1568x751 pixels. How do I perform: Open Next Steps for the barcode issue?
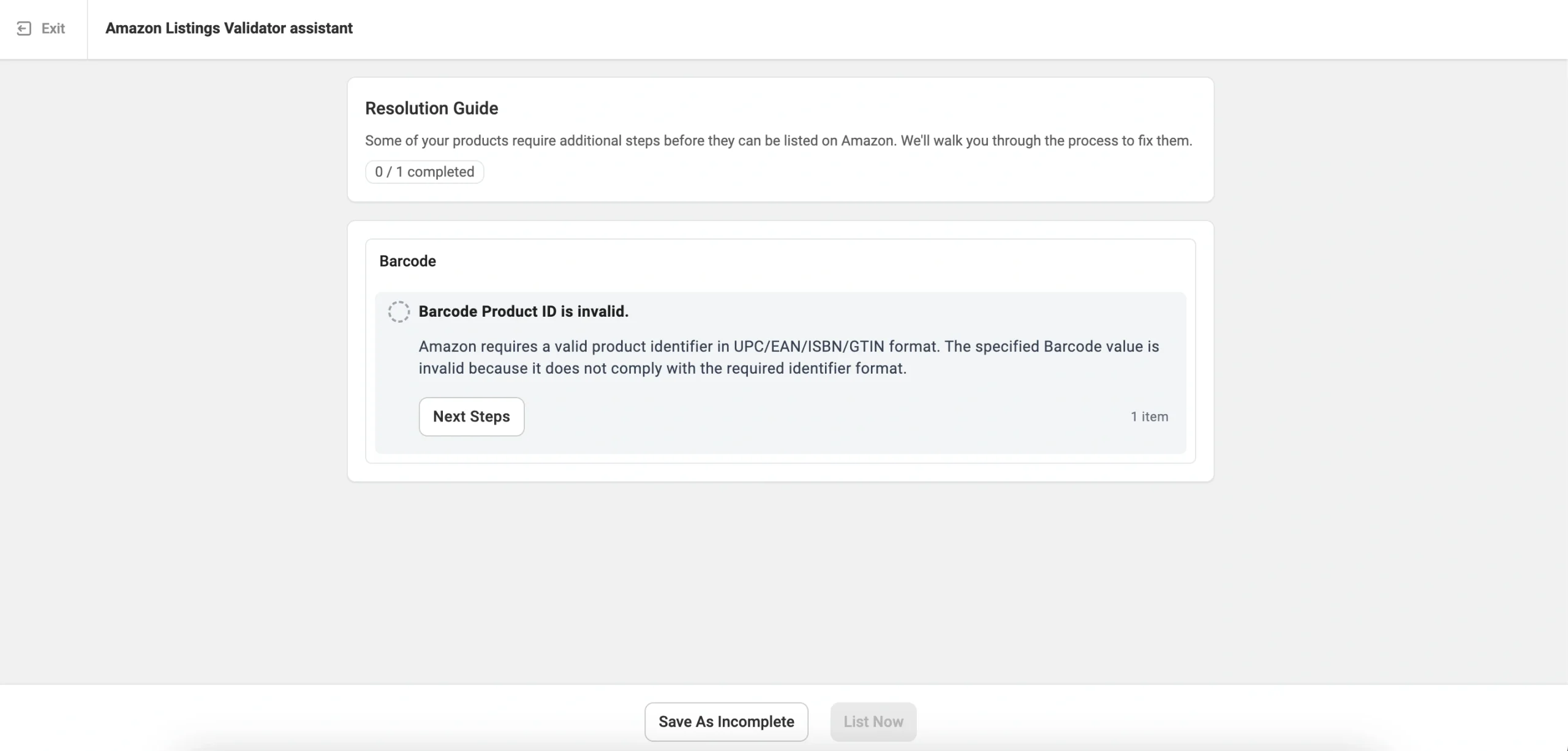coord(471,417)
